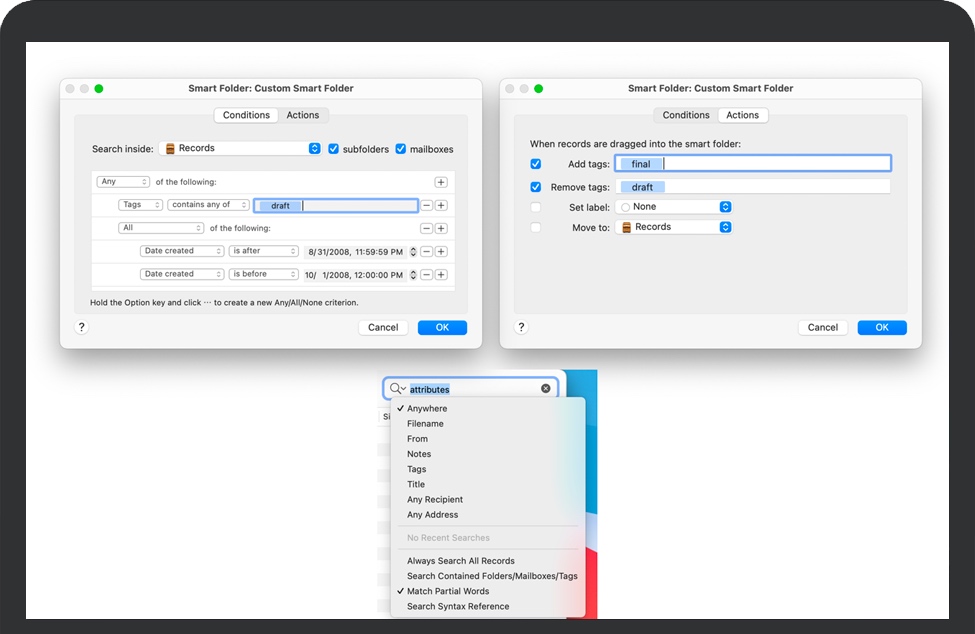
Task: Disable the Remove tags checkbox
Action: click(536, 187)
